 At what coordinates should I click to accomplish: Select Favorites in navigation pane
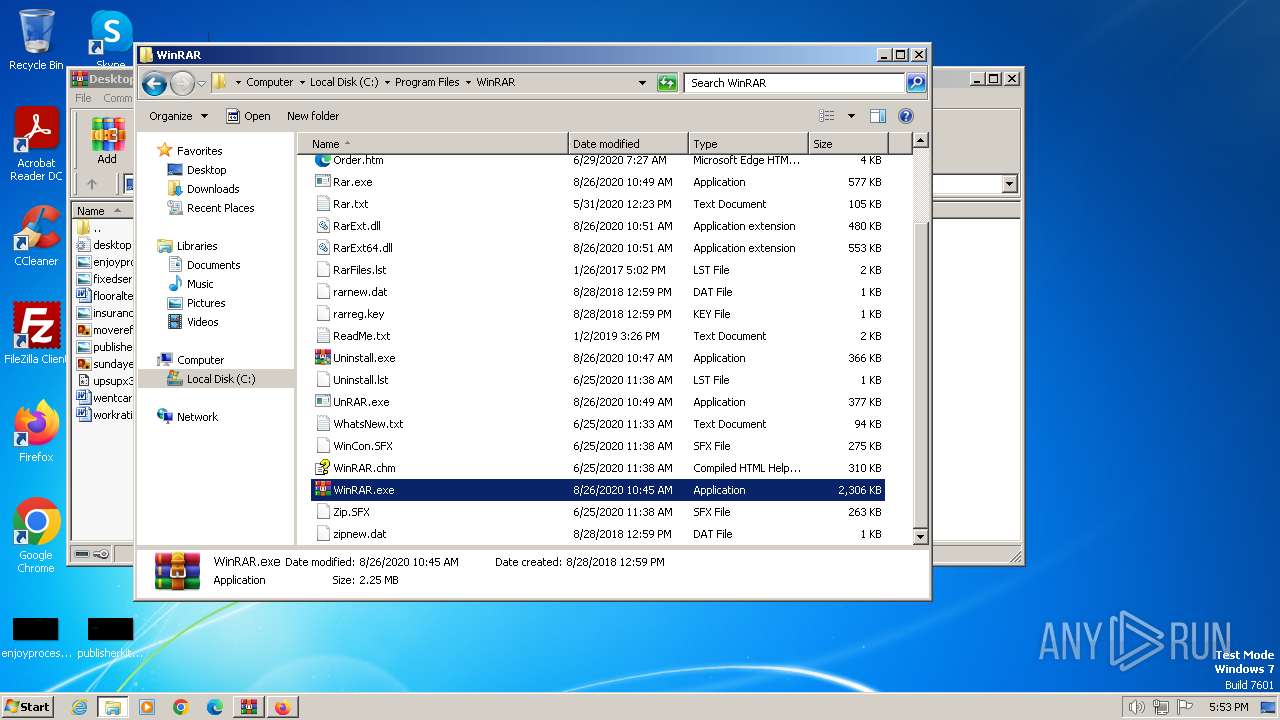click(x=199, y=151)
